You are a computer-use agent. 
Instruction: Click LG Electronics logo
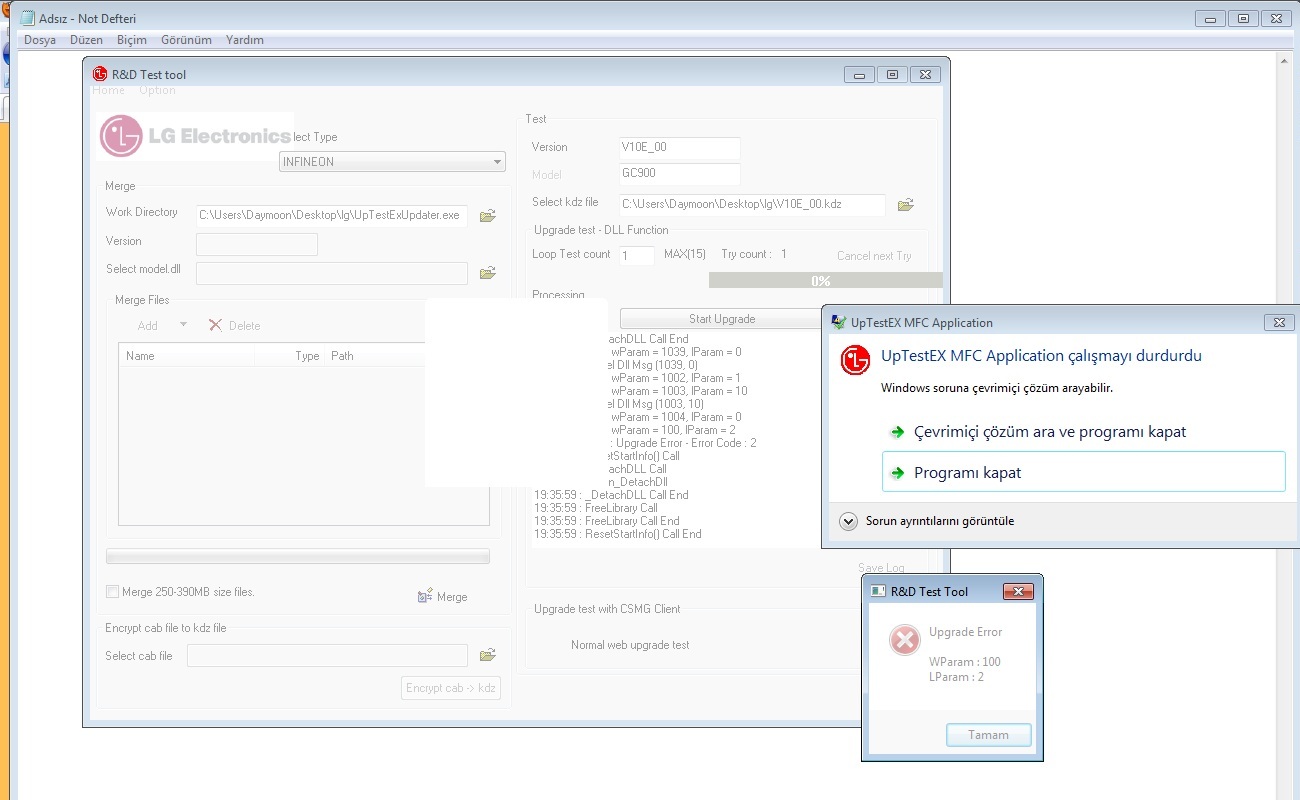tap(195, 136)
